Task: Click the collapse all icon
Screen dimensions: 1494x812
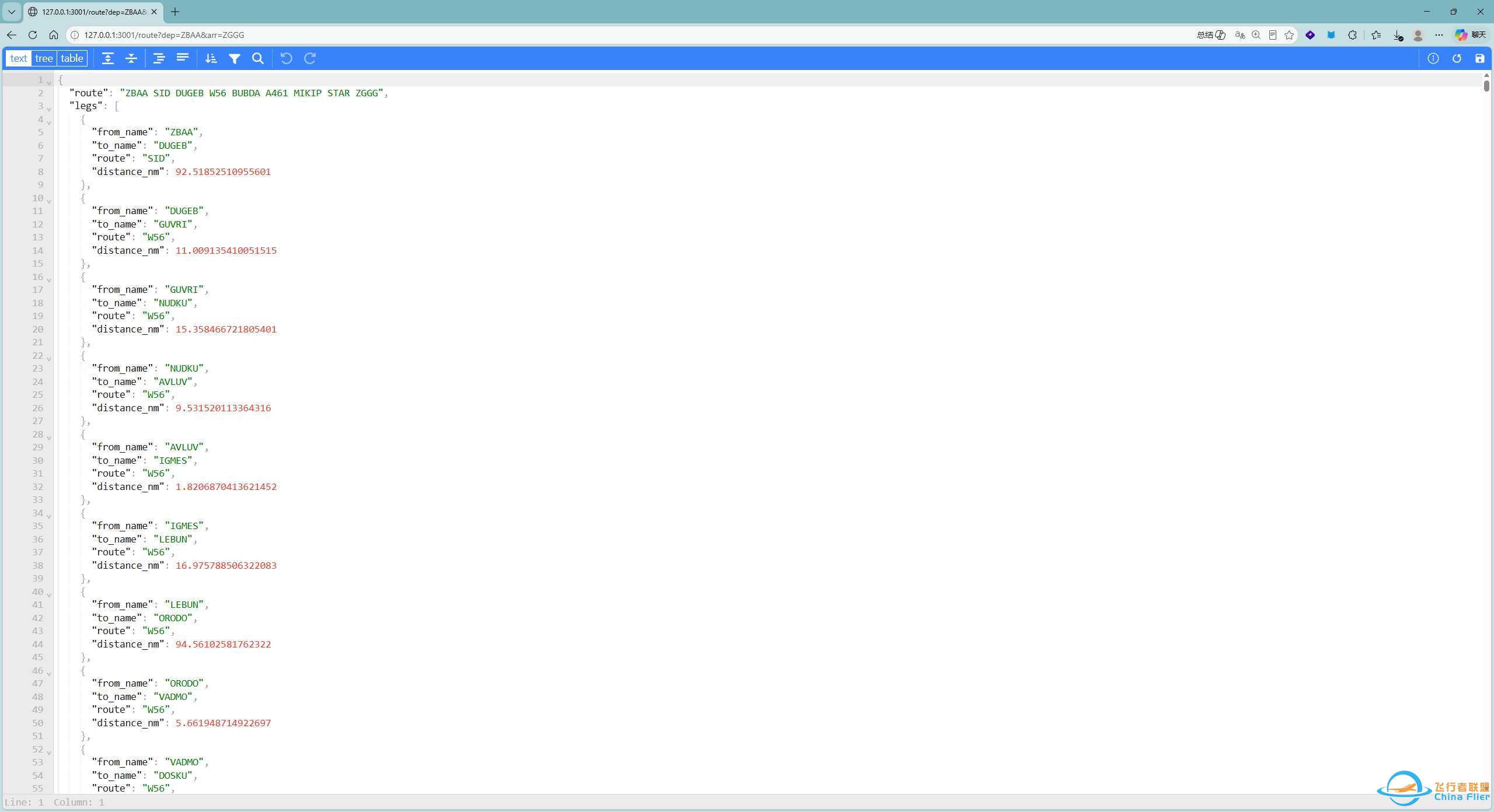Action: click(x=131, y=58)
